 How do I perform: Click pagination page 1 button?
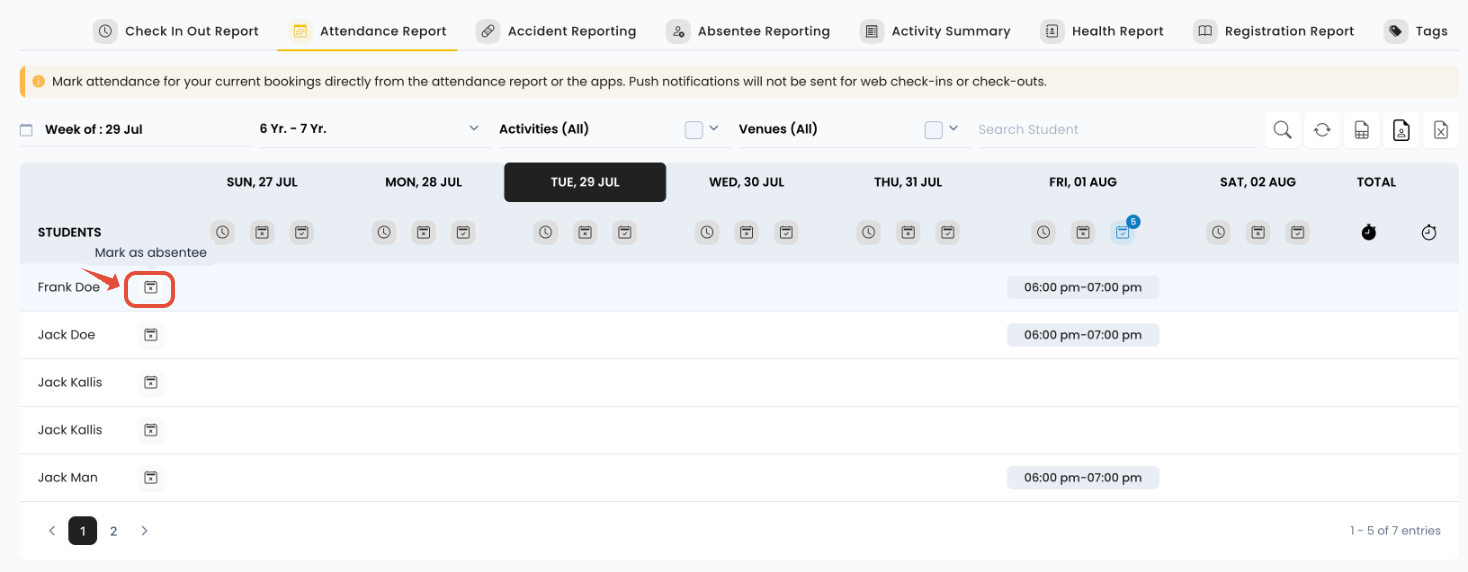(x=83, y=531)
